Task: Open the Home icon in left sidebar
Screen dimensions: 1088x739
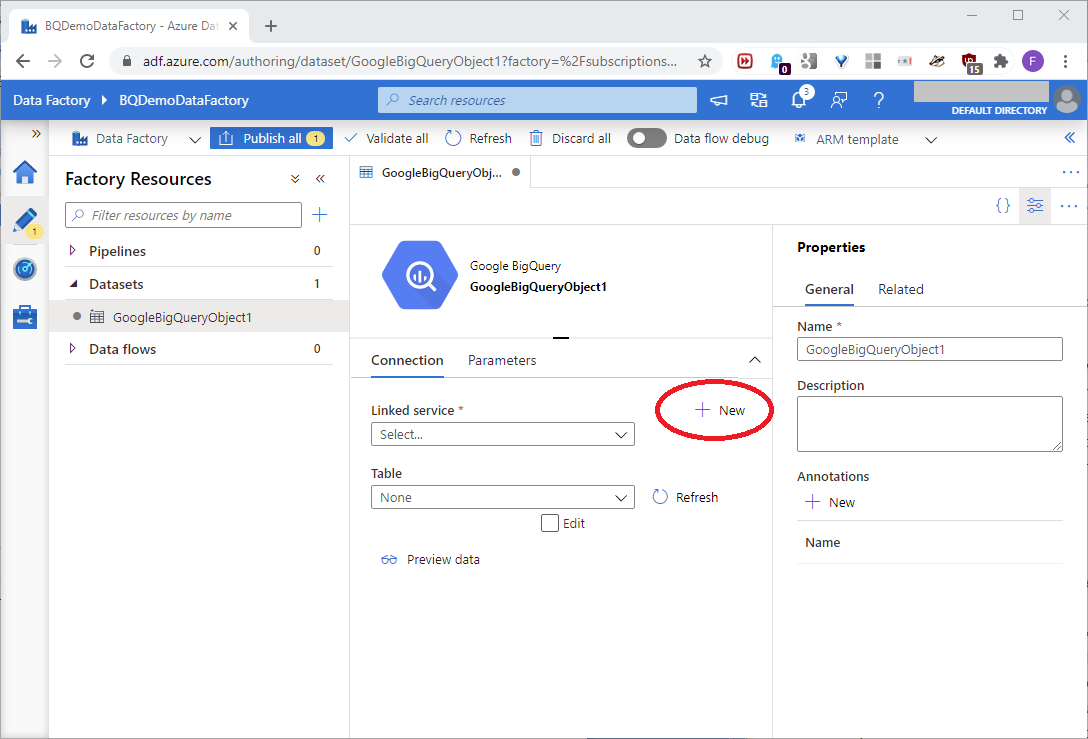Action: pos(25,173)
